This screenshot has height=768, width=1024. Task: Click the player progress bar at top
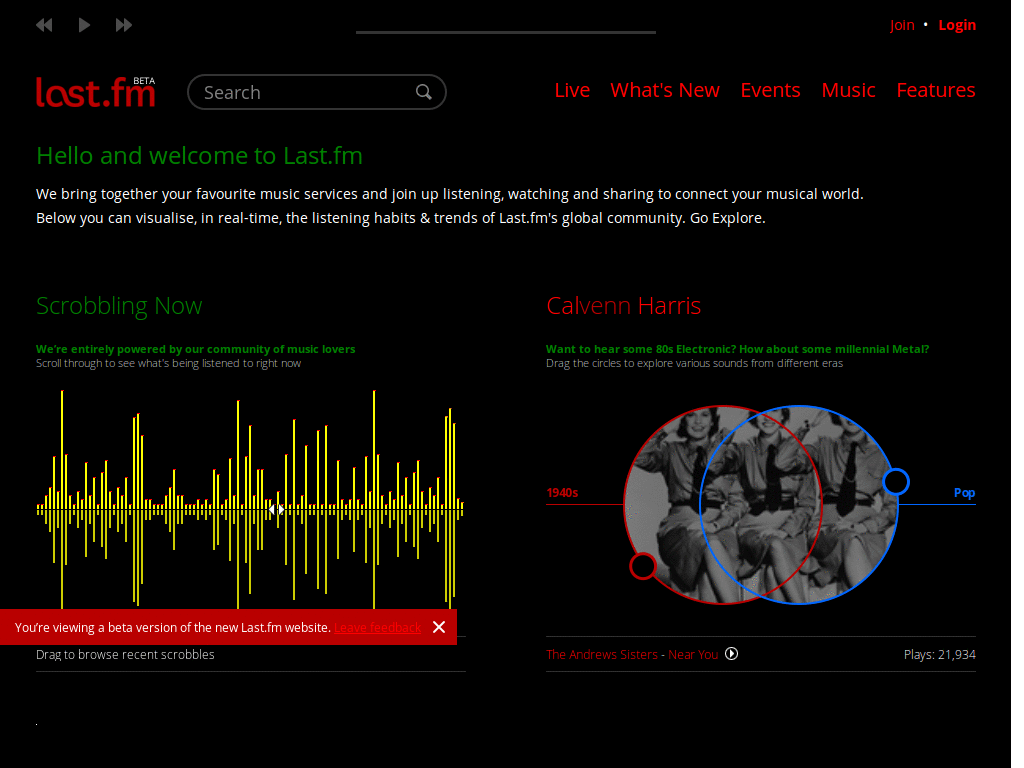click(x=505, y=32)
